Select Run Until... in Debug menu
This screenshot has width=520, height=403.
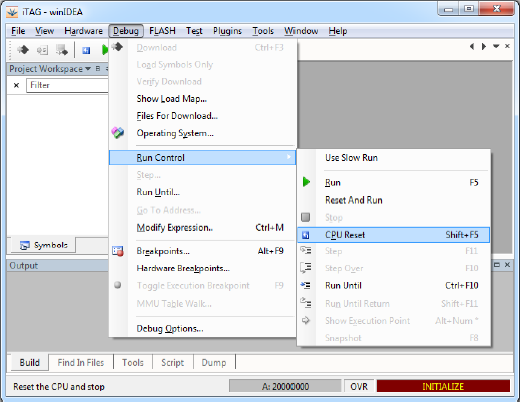[x=202, y=192]
